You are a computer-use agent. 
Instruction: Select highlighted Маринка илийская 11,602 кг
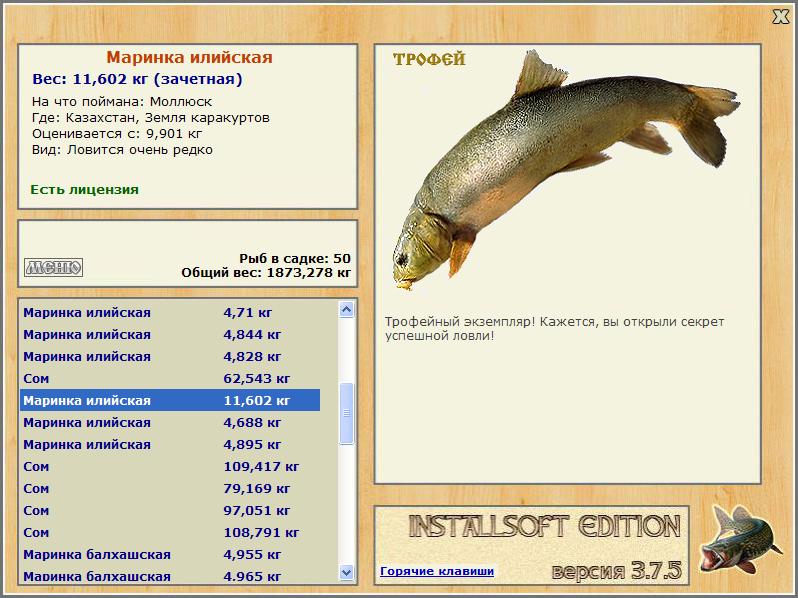tap(170, 401)
